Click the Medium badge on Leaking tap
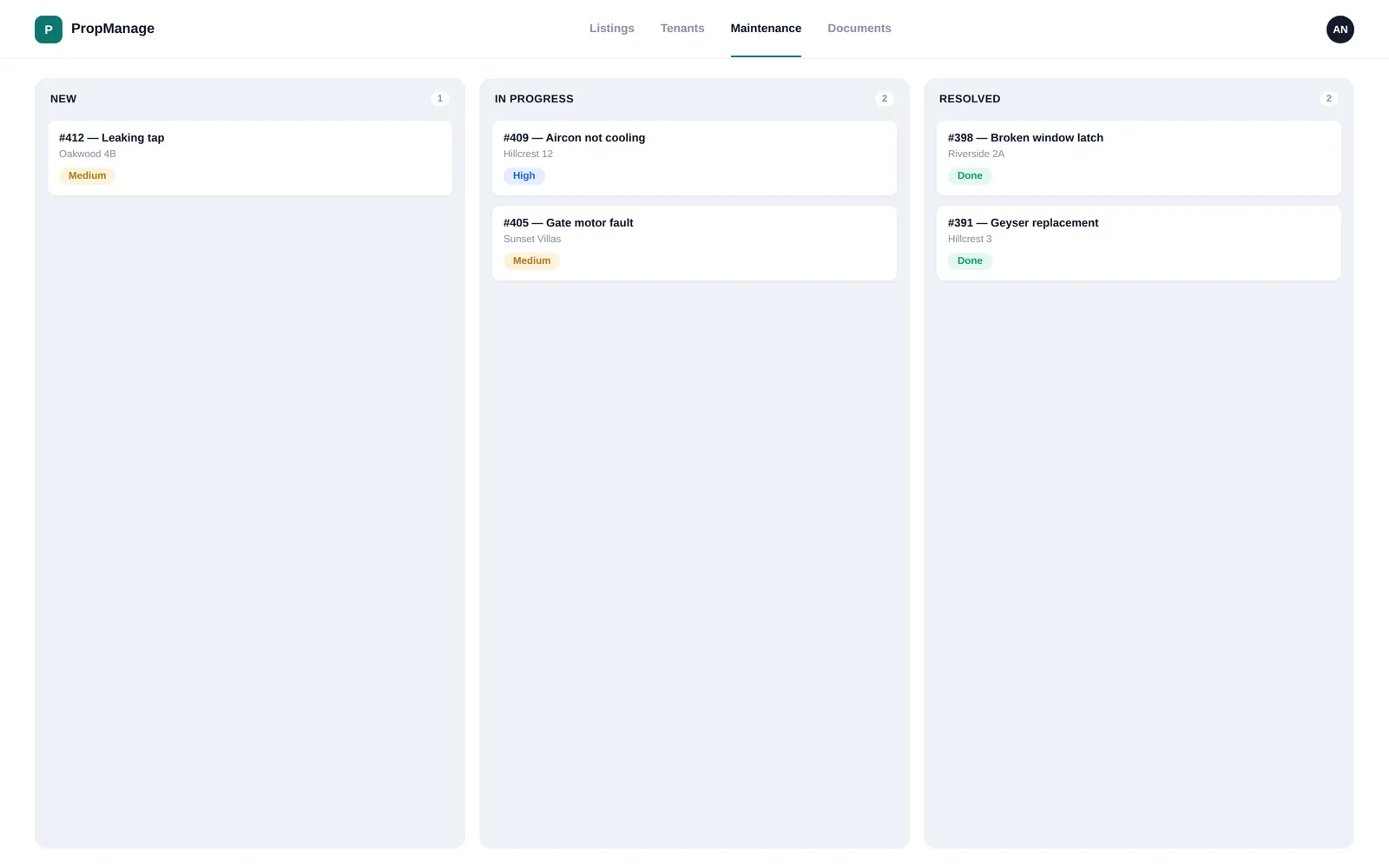1389x868 pixels. [87, 176]
